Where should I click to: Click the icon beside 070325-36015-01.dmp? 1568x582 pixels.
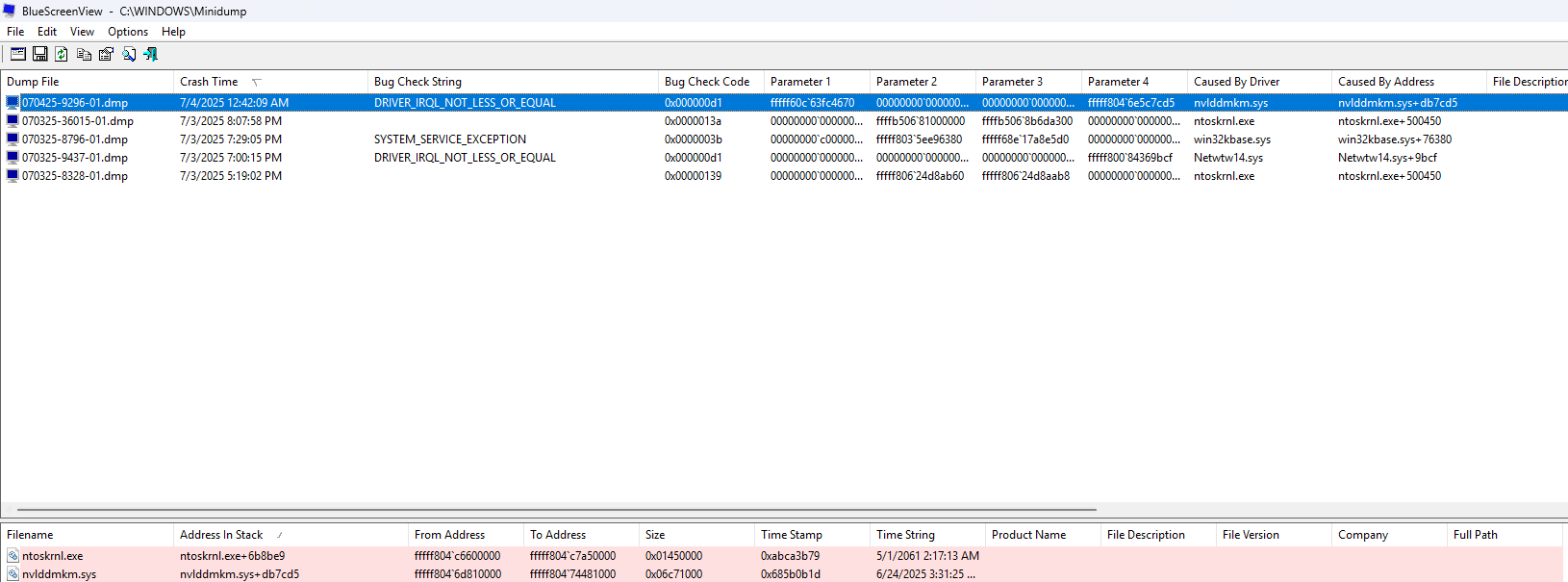[13, 121]
